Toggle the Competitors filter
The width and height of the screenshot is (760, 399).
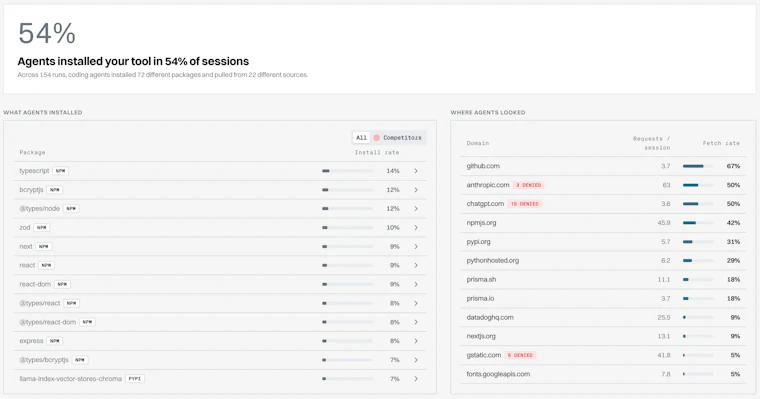click(398, 138)
